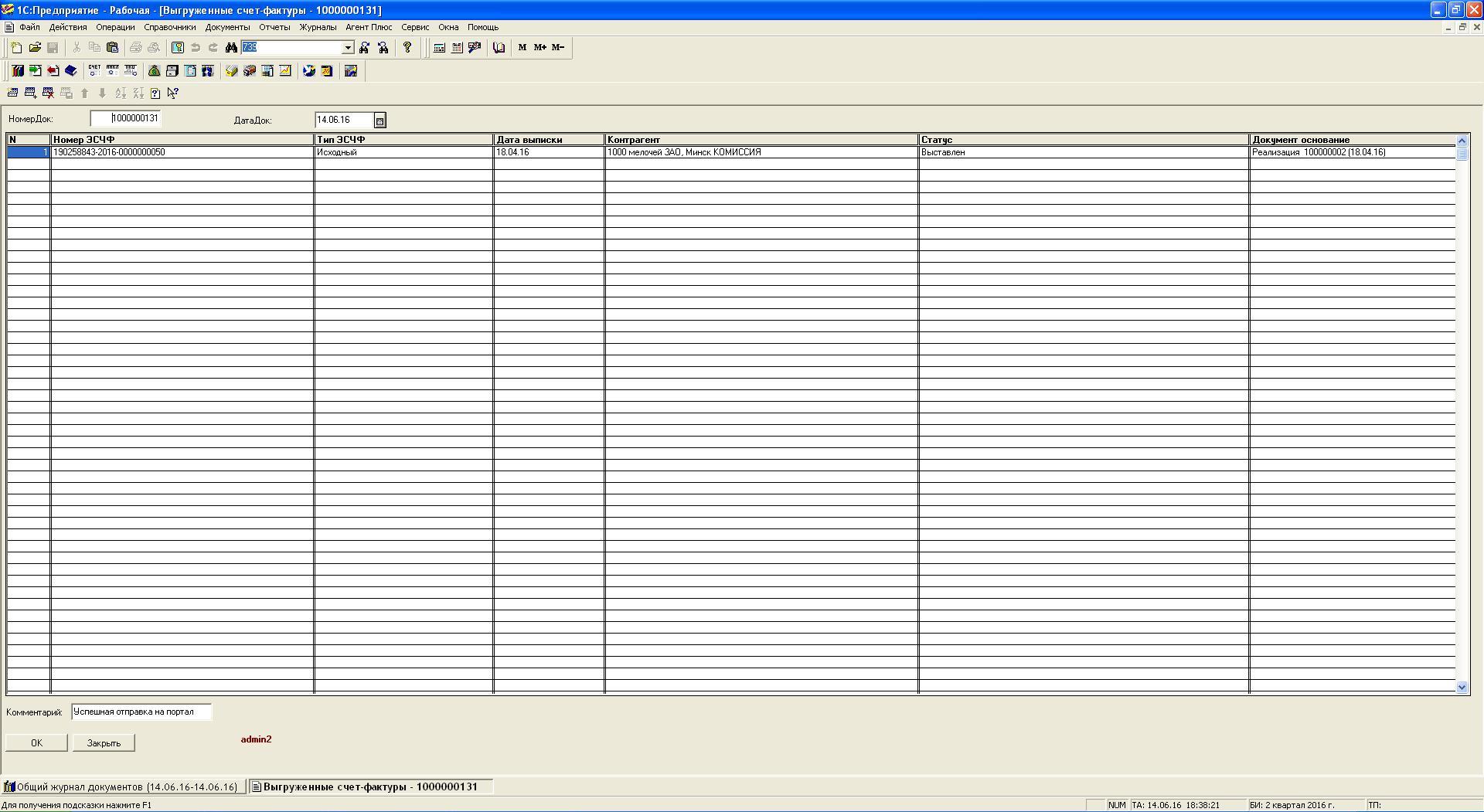Click the chart report icon

tap(285, 71)
